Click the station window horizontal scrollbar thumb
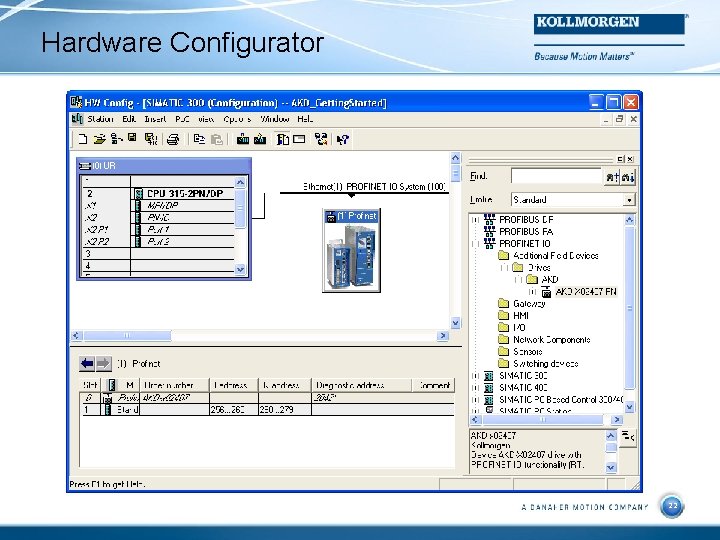Screen dimensions: 720x540 click(x=128, y=336)
